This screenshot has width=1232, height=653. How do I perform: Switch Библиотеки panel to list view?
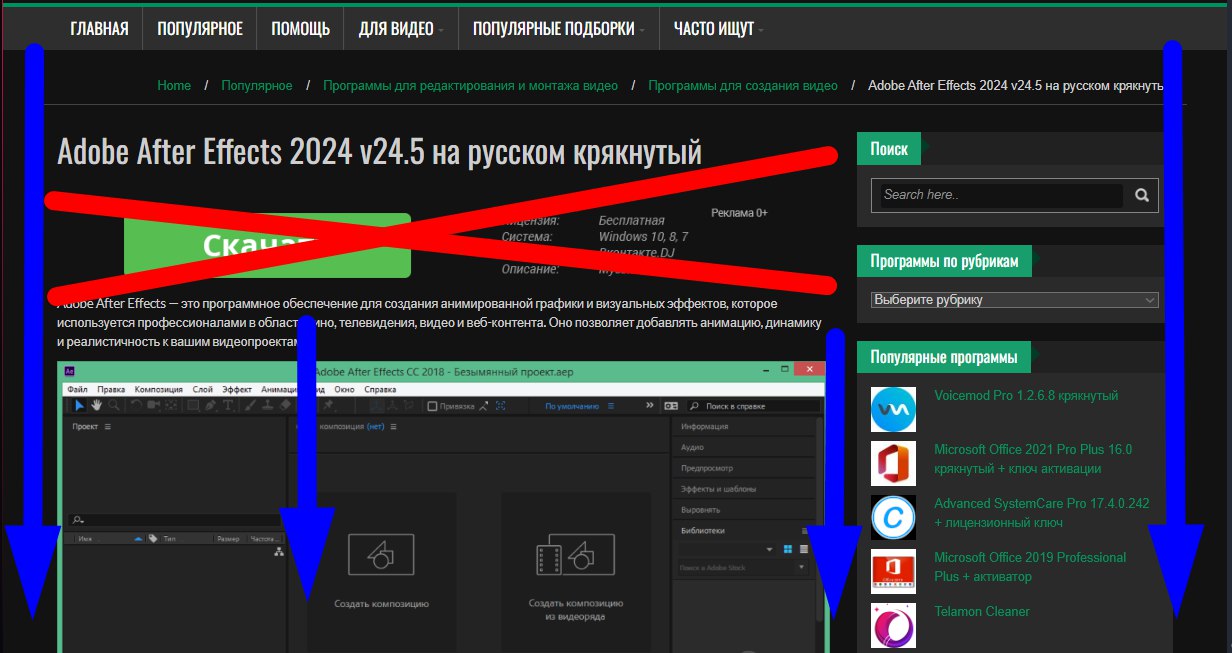803,549
